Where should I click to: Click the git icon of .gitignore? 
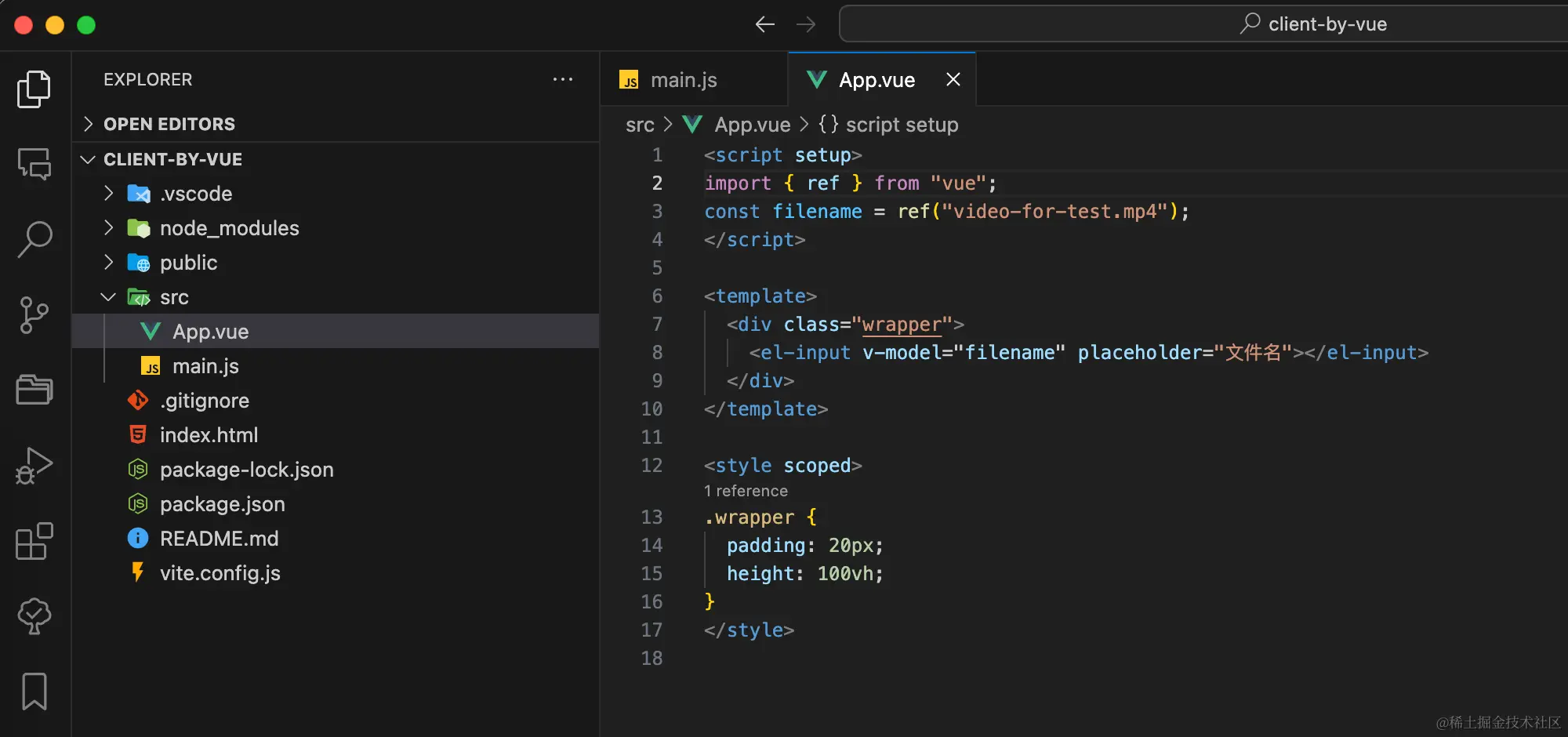pyautogui.click(x=138, y=401)
